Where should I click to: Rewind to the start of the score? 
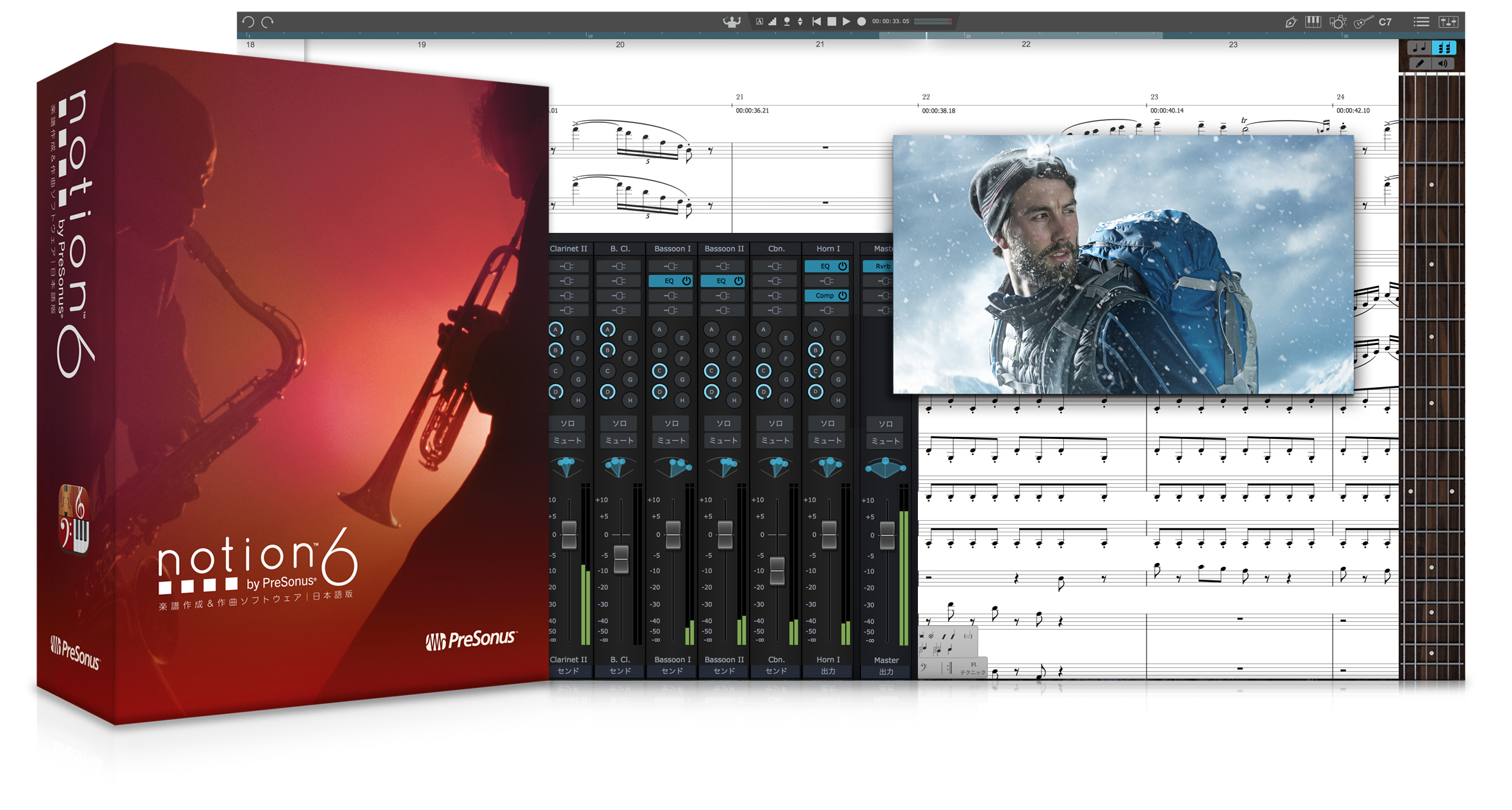click(817, 22)
